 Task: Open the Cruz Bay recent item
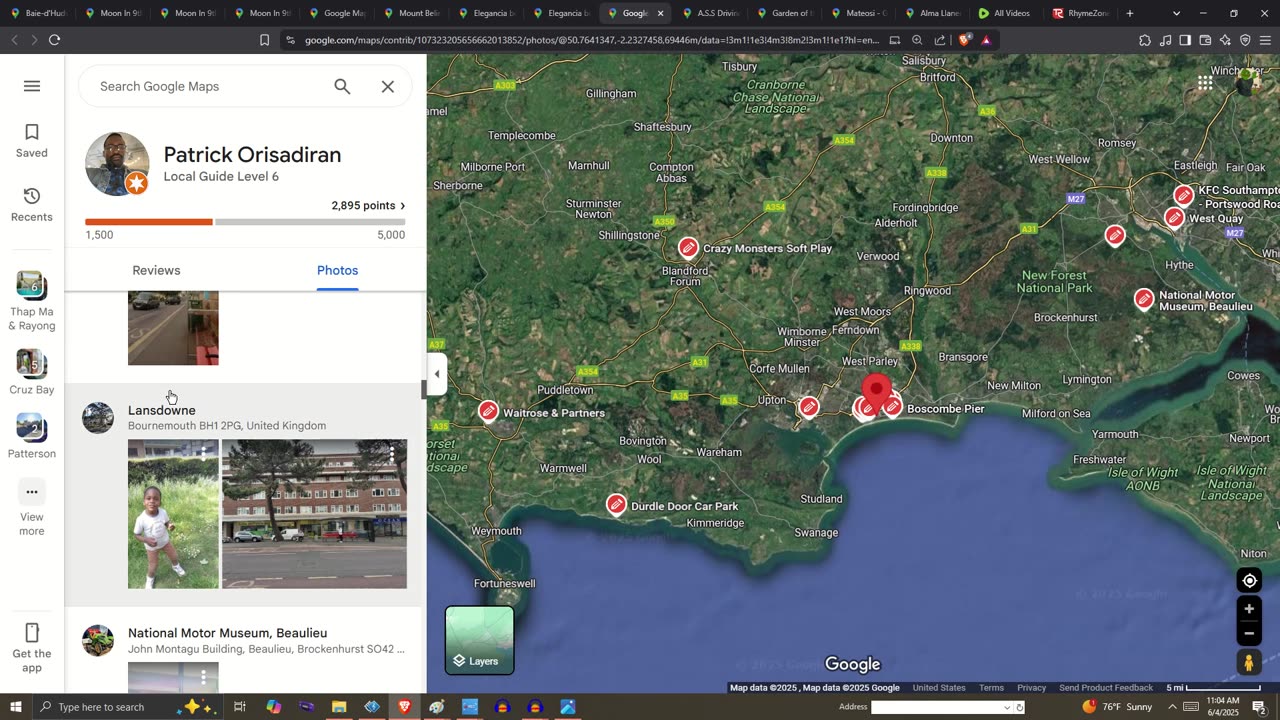[x=32, y=373]
